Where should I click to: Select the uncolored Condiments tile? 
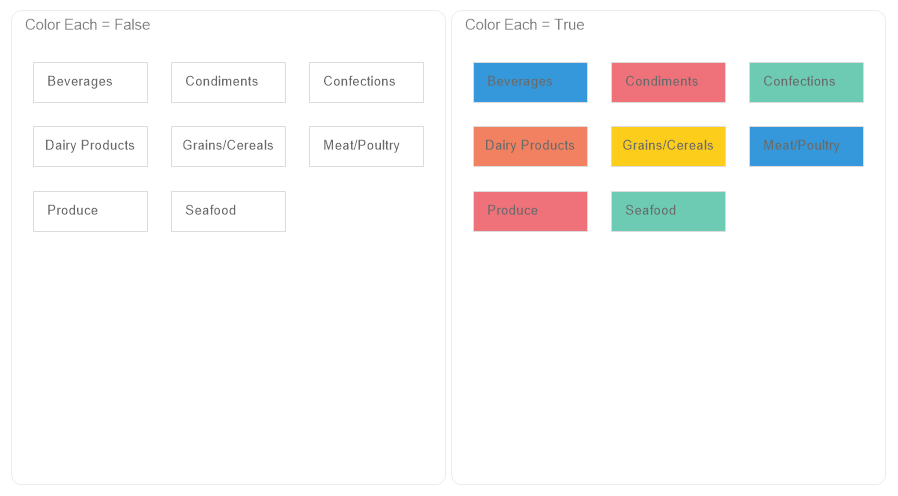[x=228, y=82]
